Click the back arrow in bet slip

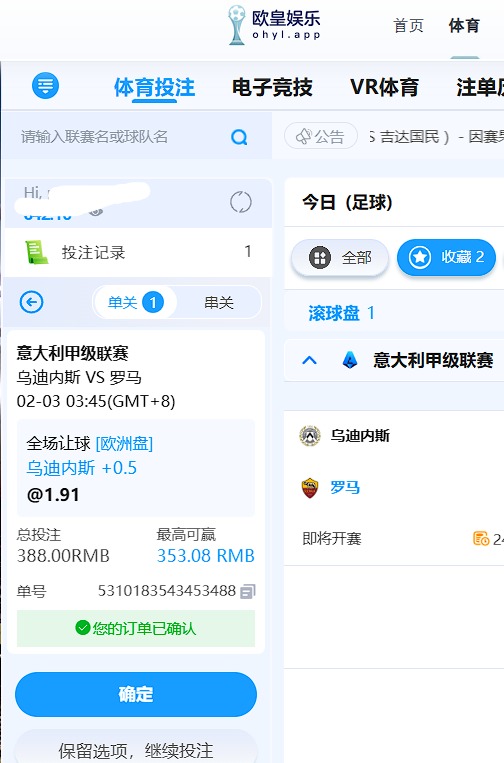[x=32, y=302]
